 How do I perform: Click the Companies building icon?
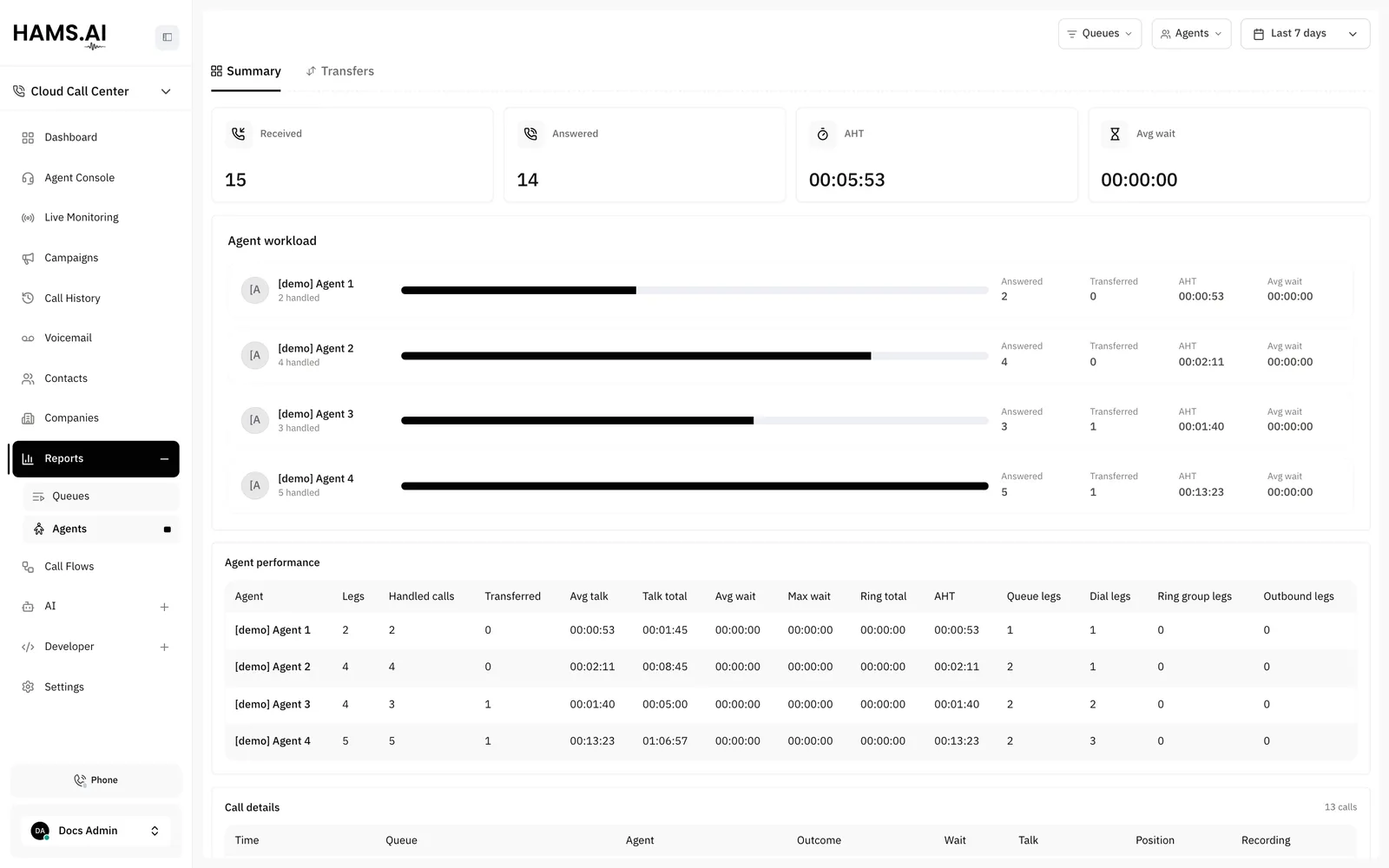point(28,418)
